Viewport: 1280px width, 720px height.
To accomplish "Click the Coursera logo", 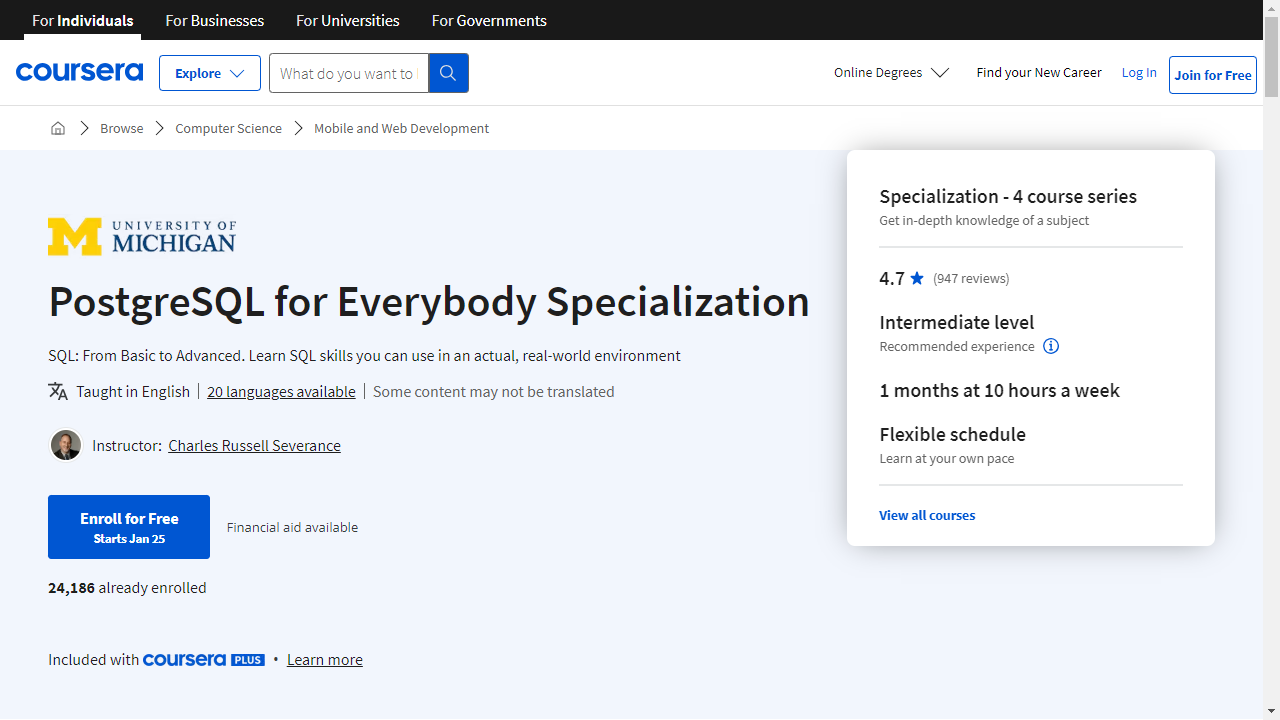I will 79,73.
